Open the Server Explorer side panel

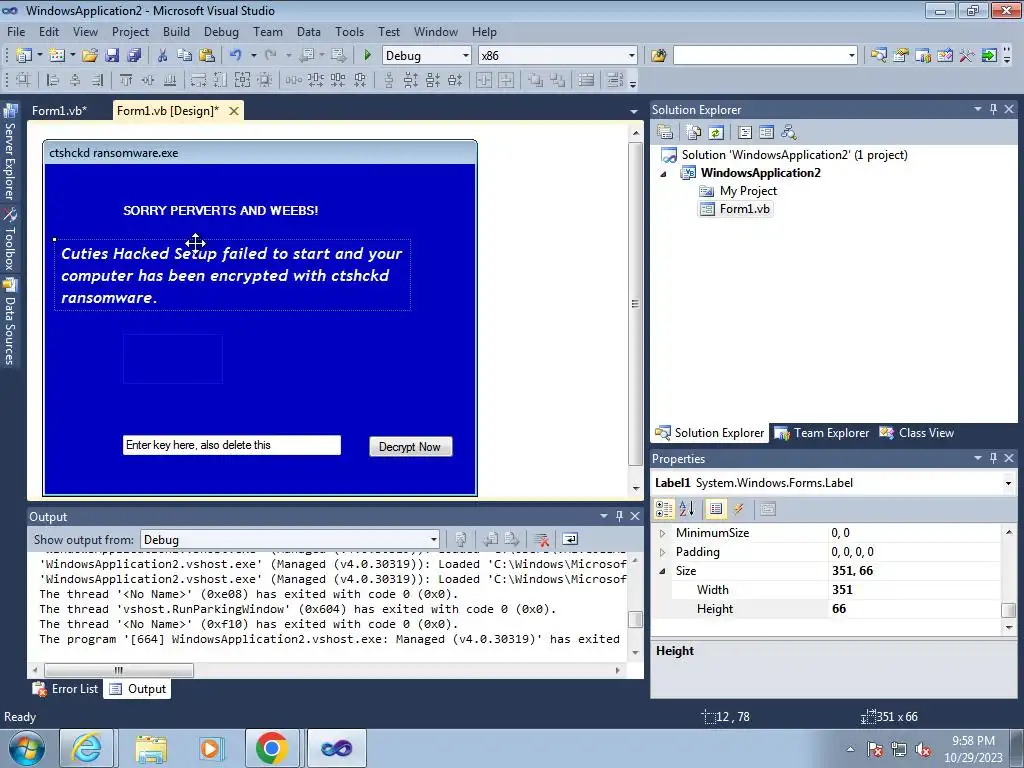point(10,152)
